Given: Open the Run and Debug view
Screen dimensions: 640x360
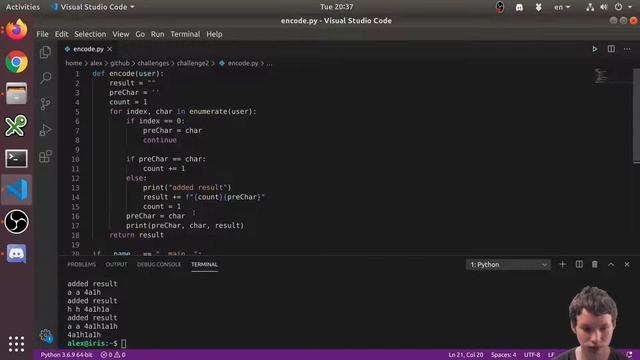Looking at the screenshot, I should point(45,130).
